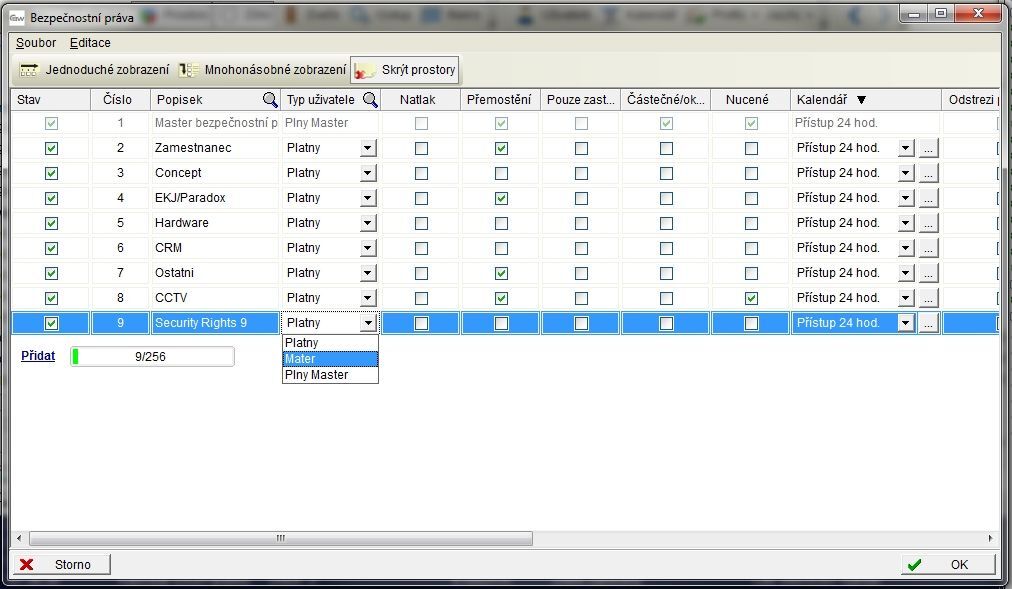Click the Skrýt prostory toolbar icon
This screenshot has height=589, width=1012.
[x=366, y=70]
